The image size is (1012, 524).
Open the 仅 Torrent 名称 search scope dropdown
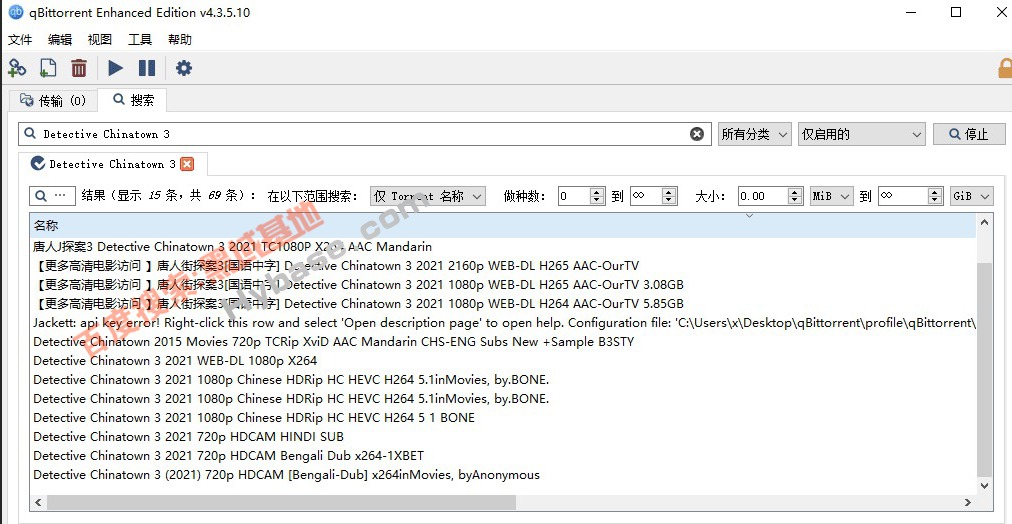pyautogui.click(x=428, y=196)
